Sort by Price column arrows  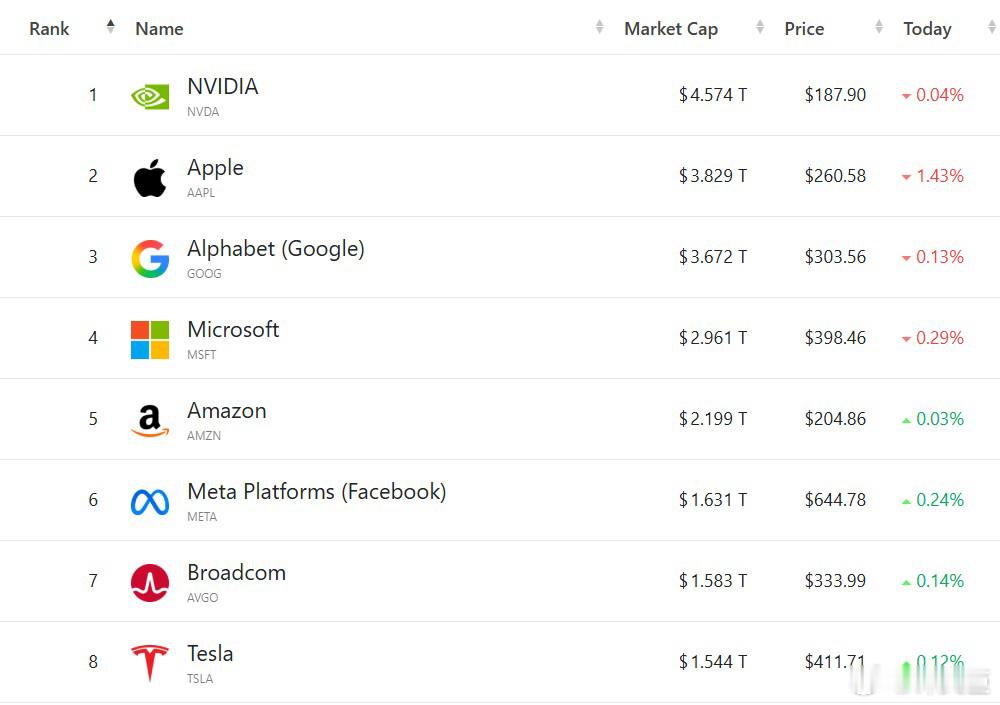[879, 27]
